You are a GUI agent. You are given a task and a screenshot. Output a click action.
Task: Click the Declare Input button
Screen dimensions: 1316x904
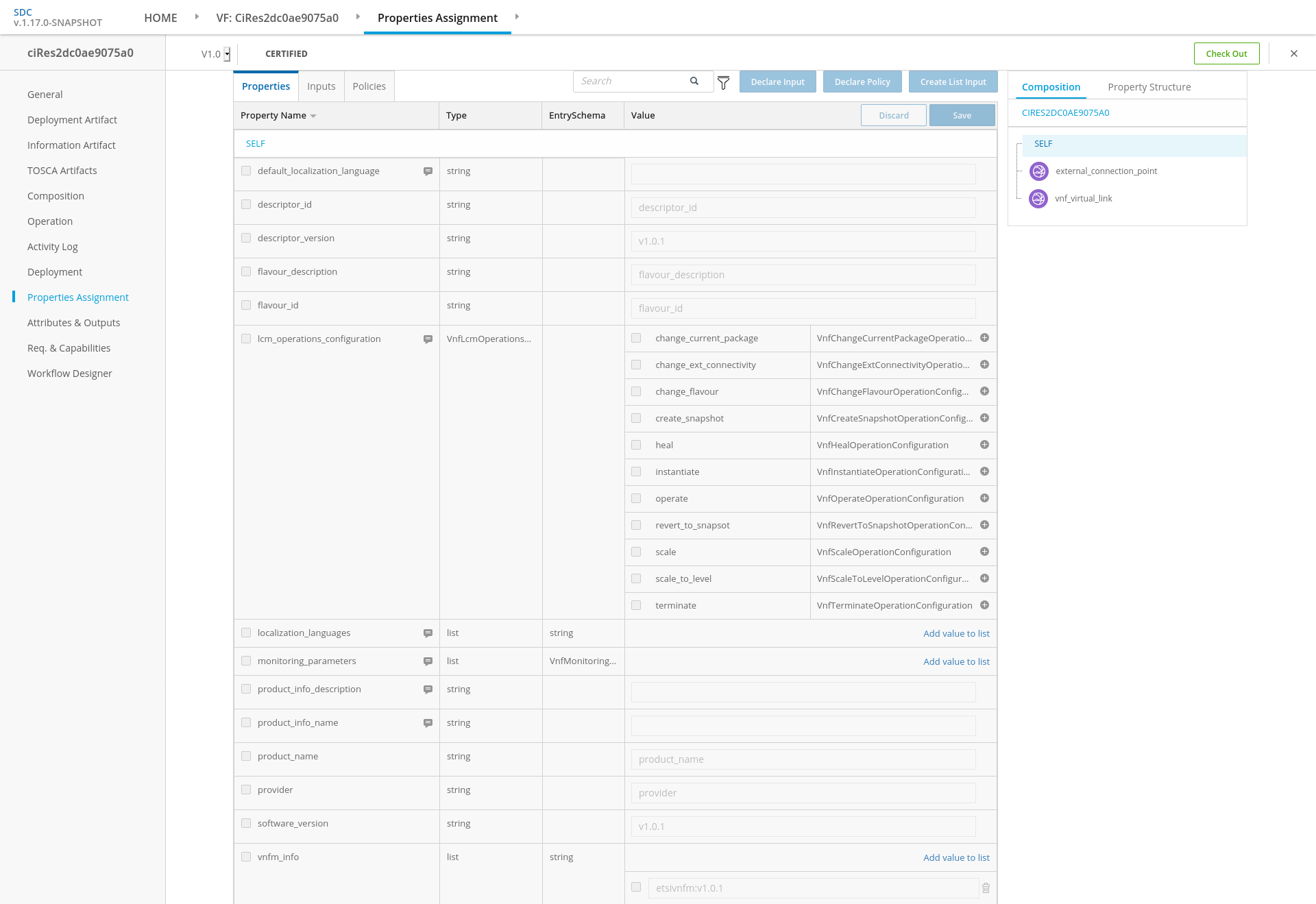[777, 82]
